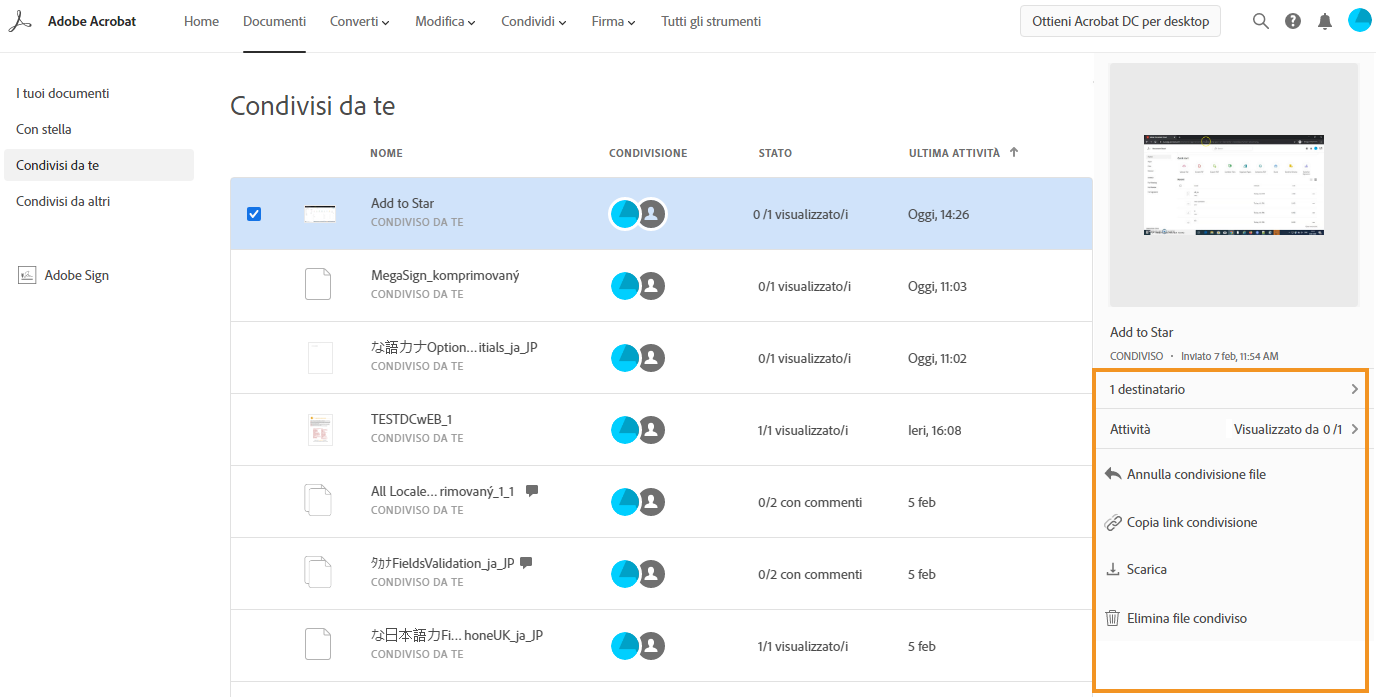Screen dimensions: 1376x697
Task: Click the Elimina file condiviso trash icon
Action: (x=1112, y=618)
